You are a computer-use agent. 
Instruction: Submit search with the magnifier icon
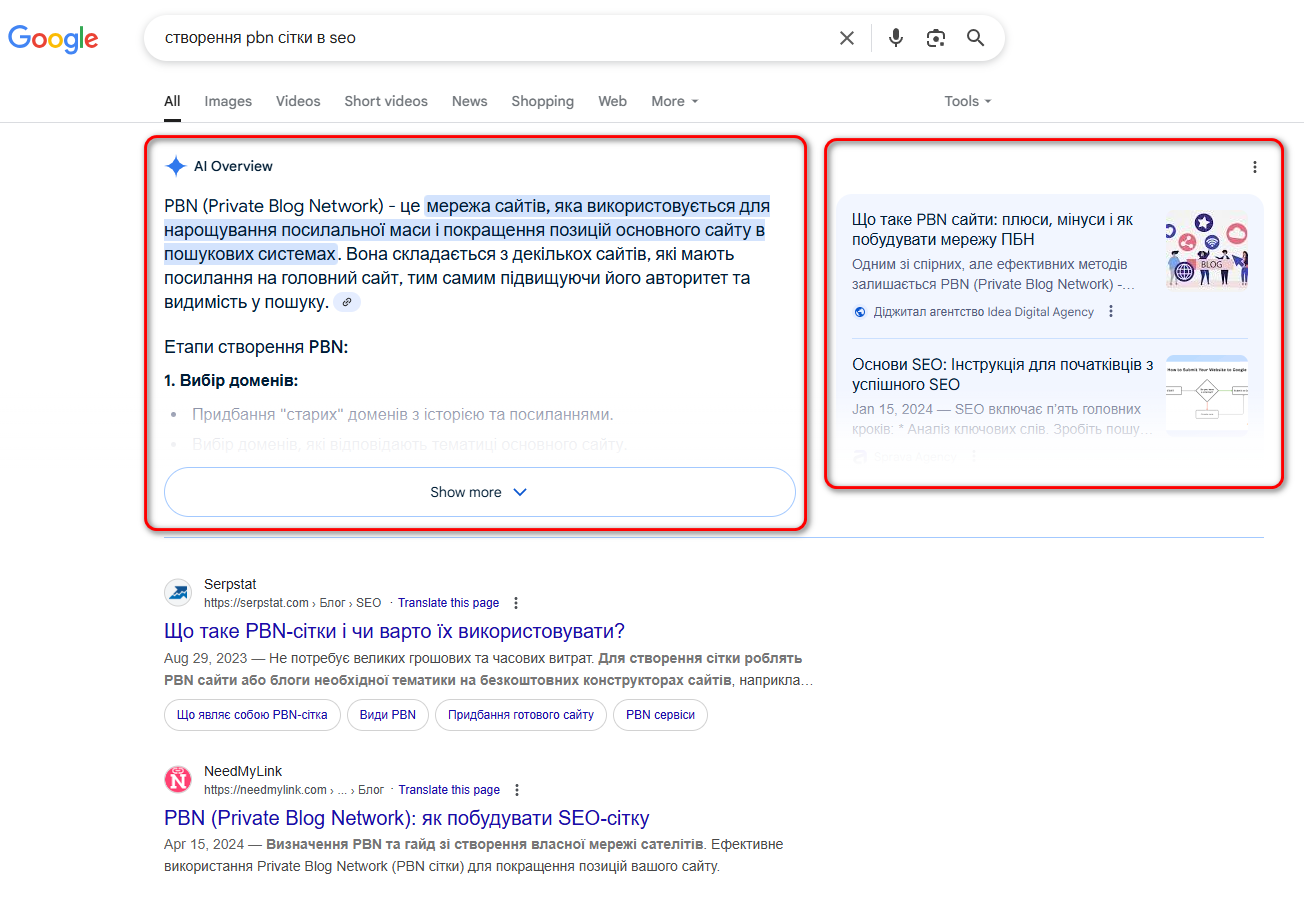(x=976, y=38)
